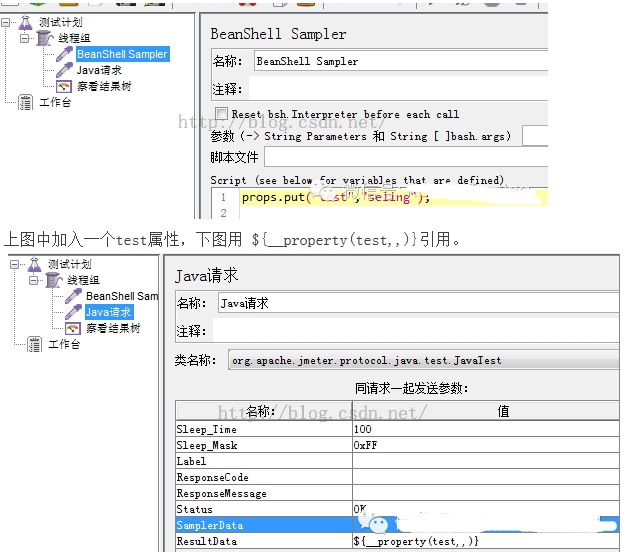
Task: Collapse 线程组 node in lower tree
Action: (34, 281)
